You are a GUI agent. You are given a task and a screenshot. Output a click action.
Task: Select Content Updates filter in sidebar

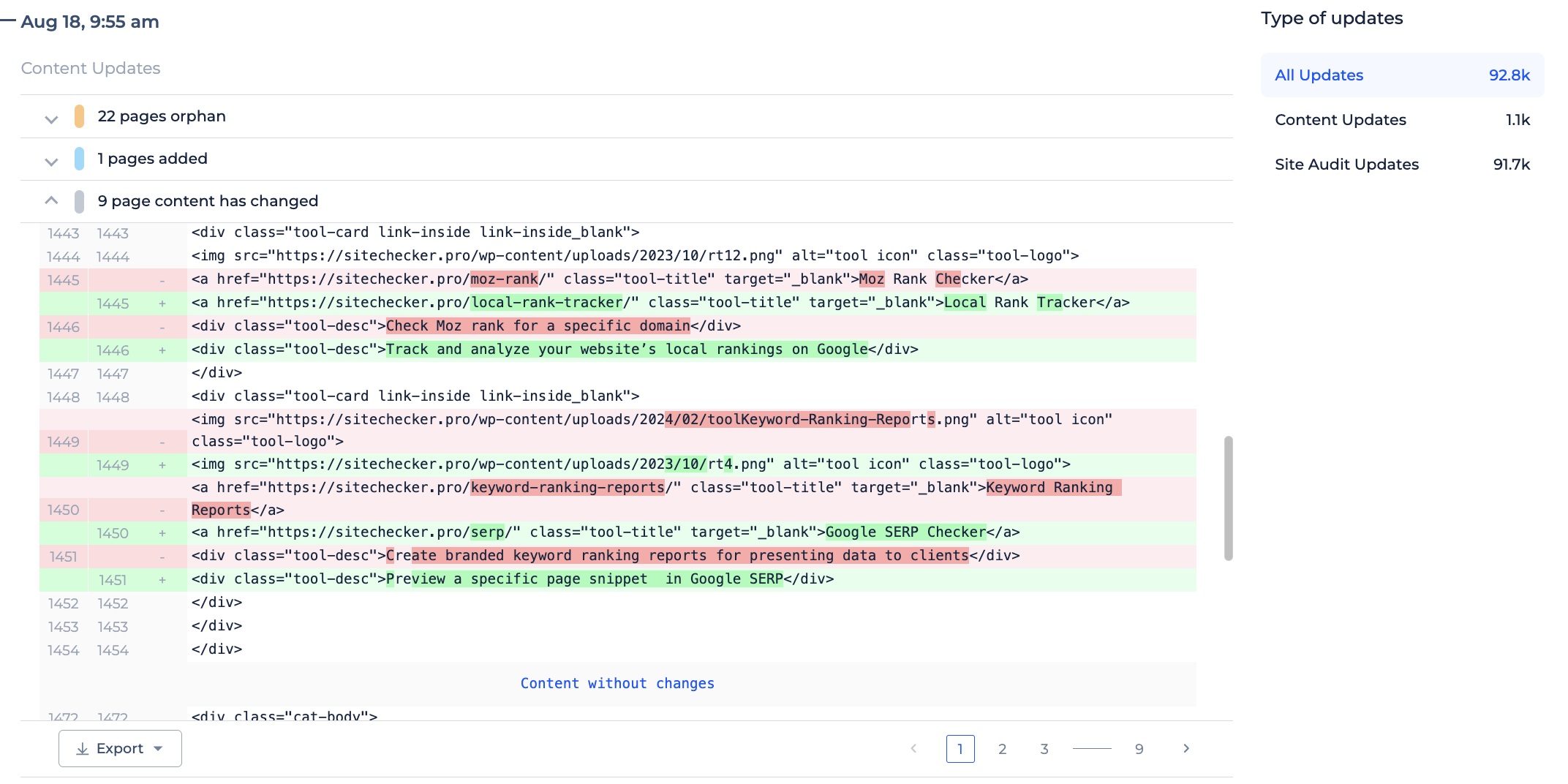[x=1402, y=120]
